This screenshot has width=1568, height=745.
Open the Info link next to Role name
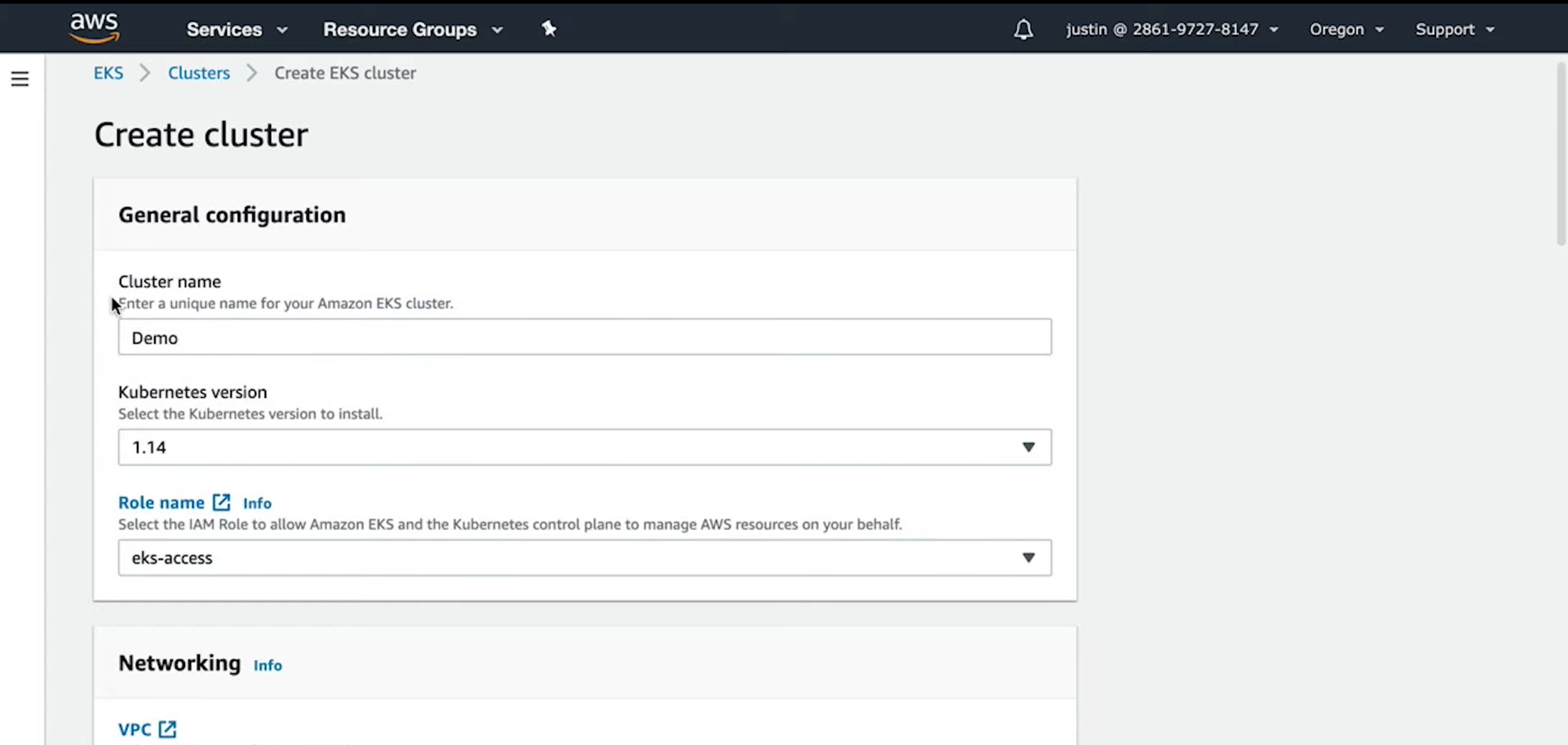click(x=257, y=503)
